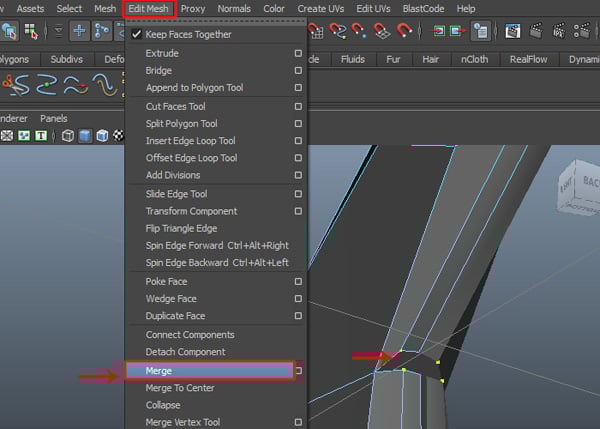The image size is (600, 429).
Task: Open the Extrude option box
Action: 298,53
